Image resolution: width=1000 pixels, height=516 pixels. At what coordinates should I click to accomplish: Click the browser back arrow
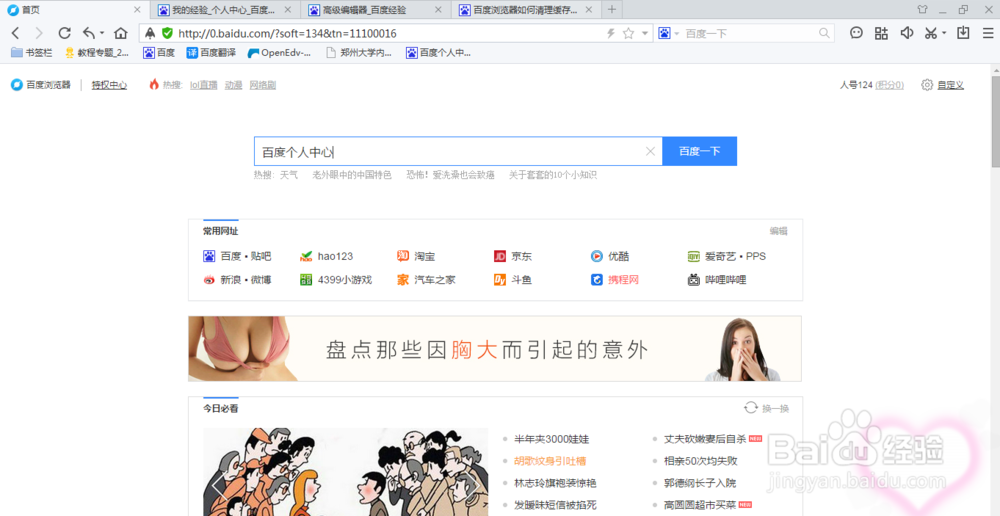(16, 33)
